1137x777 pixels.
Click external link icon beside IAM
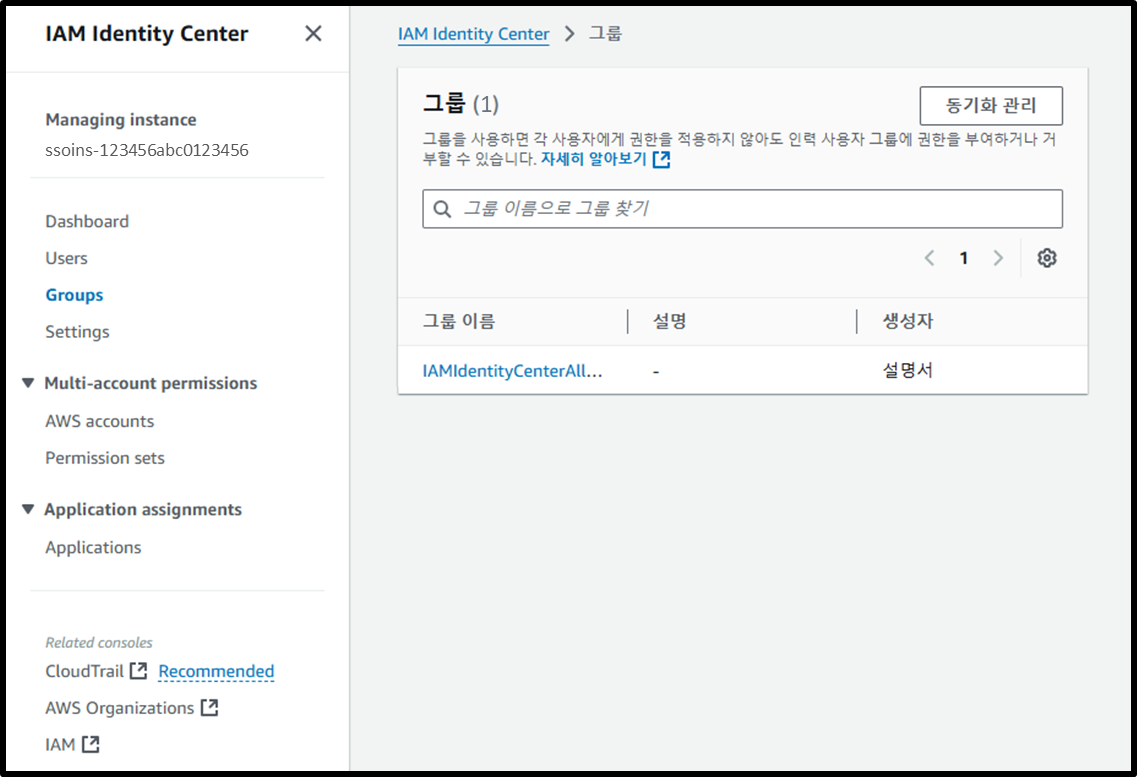point(91,744)
